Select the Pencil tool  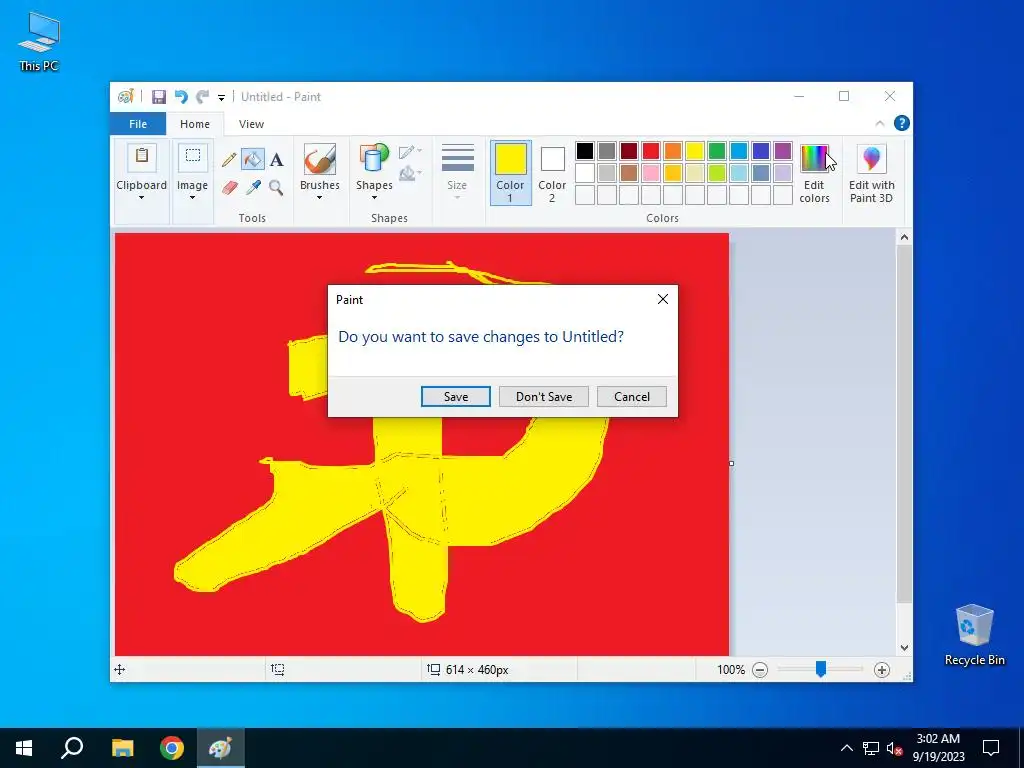click(x=229, y=159)
